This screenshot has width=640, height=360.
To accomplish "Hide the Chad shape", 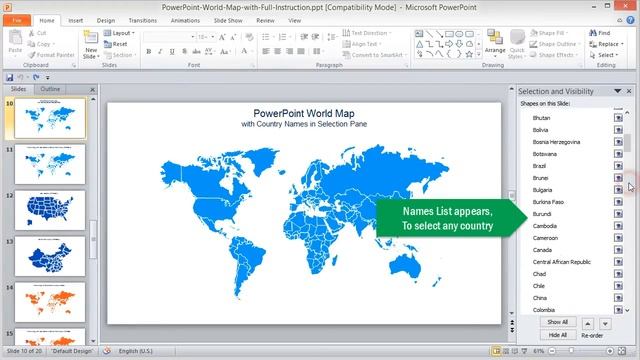I will tap(618, 274).
